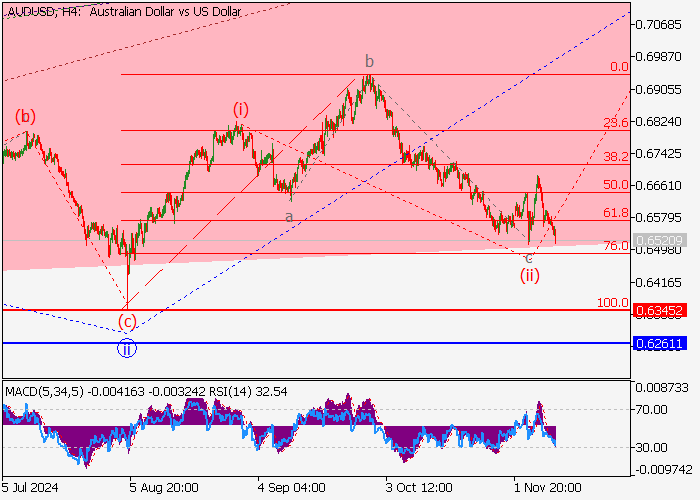Click the price axis value 0.67425
The width and height of the screenshot is (700, 500).
[658, 154]
